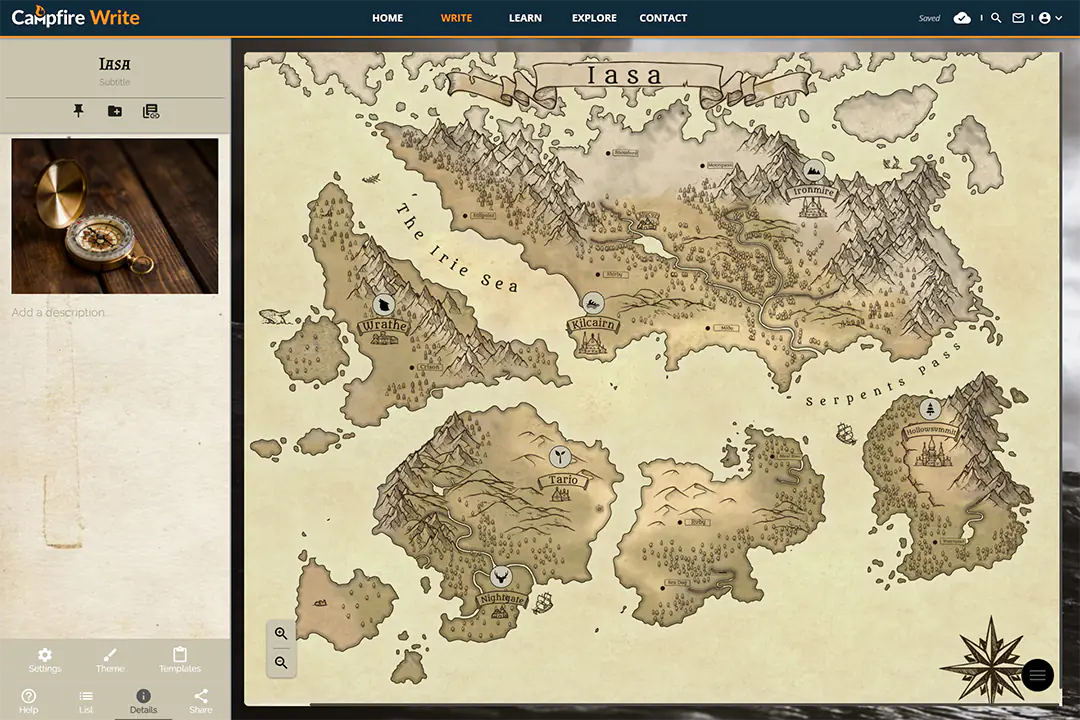Viewport: 1080px width, 720px height.
Task: Switch to the List tab
Action: tap(86, 701)
